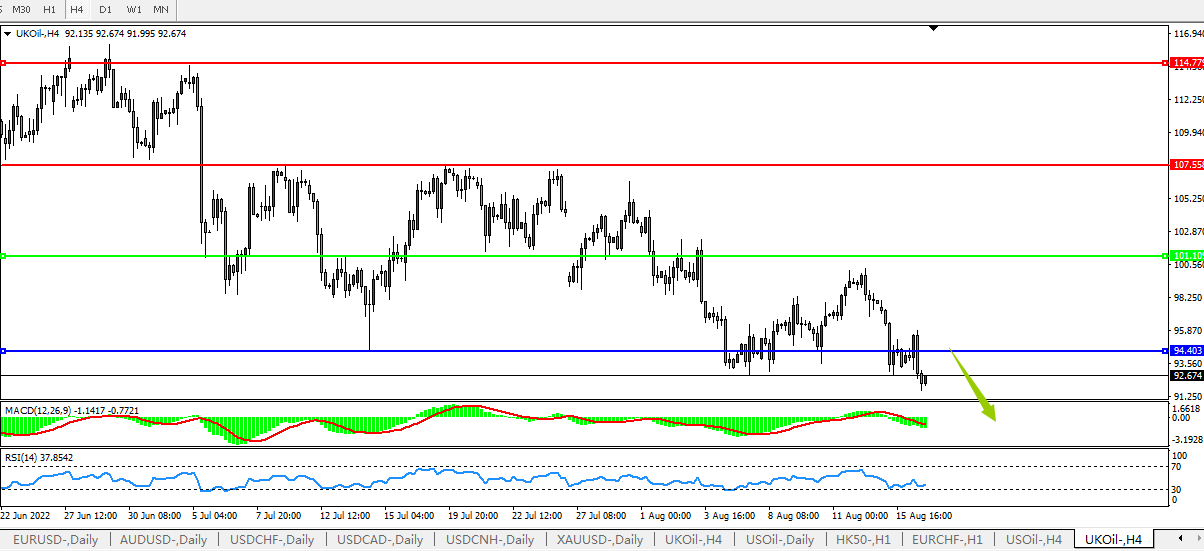Open the EURUSD-,Daily chart tab
This screenshot has width=1204, height=551.
54,540
